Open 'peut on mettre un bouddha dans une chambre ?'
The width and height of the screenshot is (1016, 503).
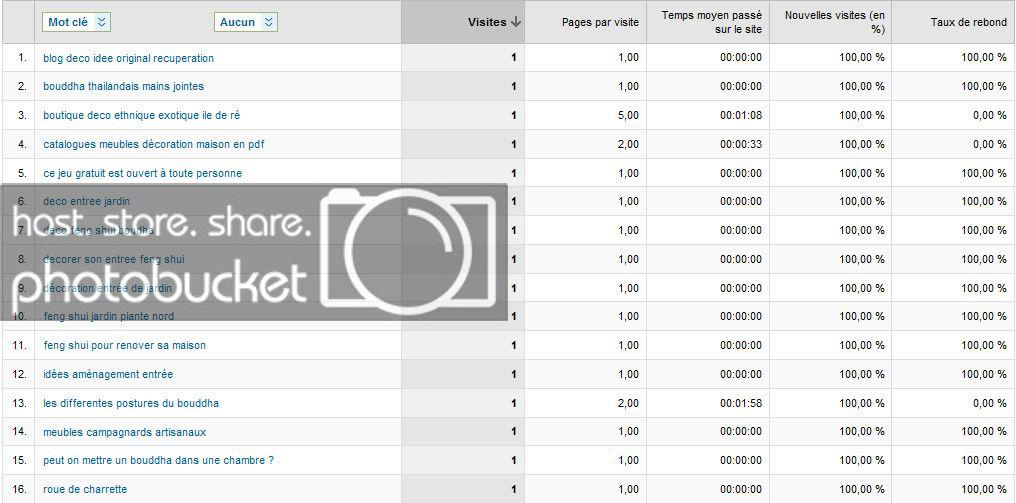point(158,460)
